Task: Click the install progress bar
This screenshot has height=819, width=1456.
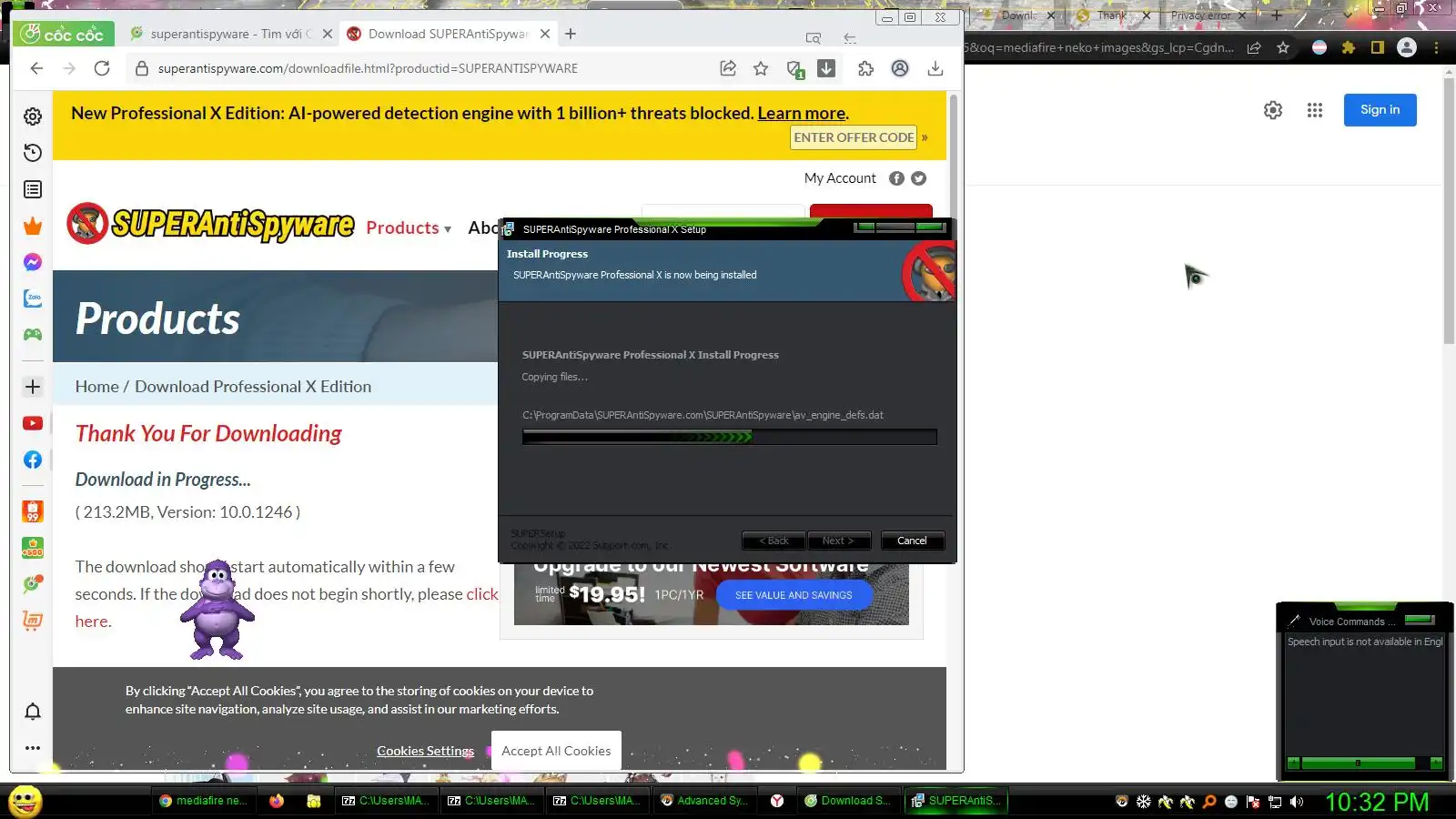Action: (x=729, y=437)
